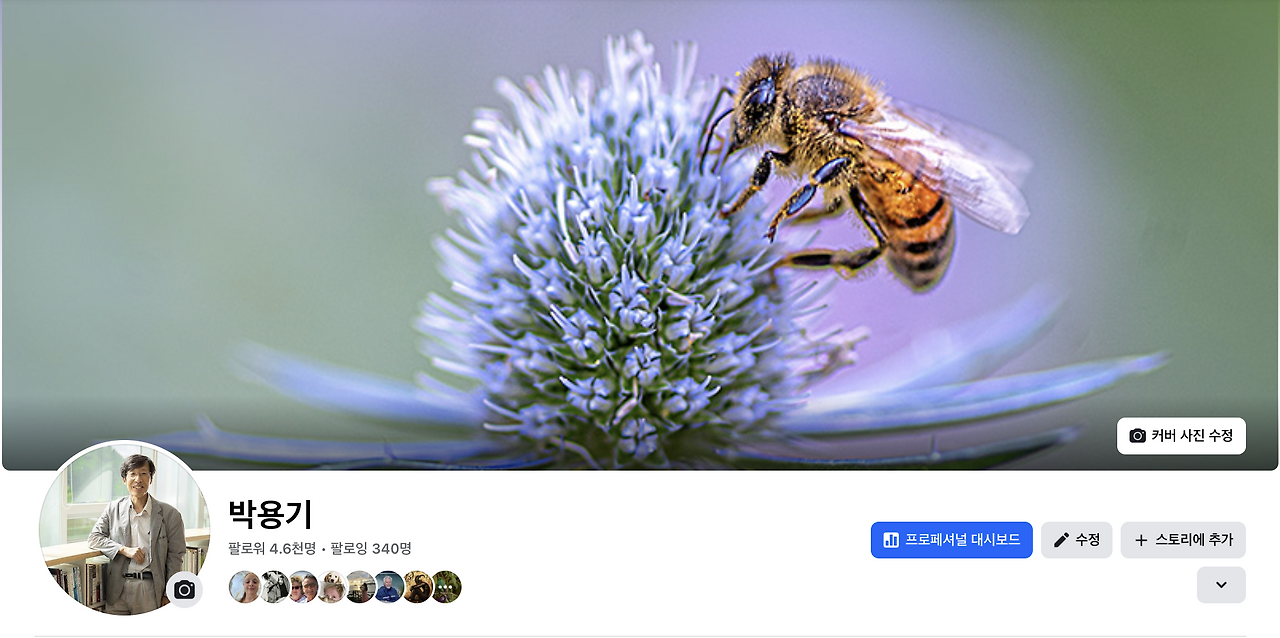Click the profile name 박용기
Viewport: 1280px width, 638px height.
pos(270,514)
